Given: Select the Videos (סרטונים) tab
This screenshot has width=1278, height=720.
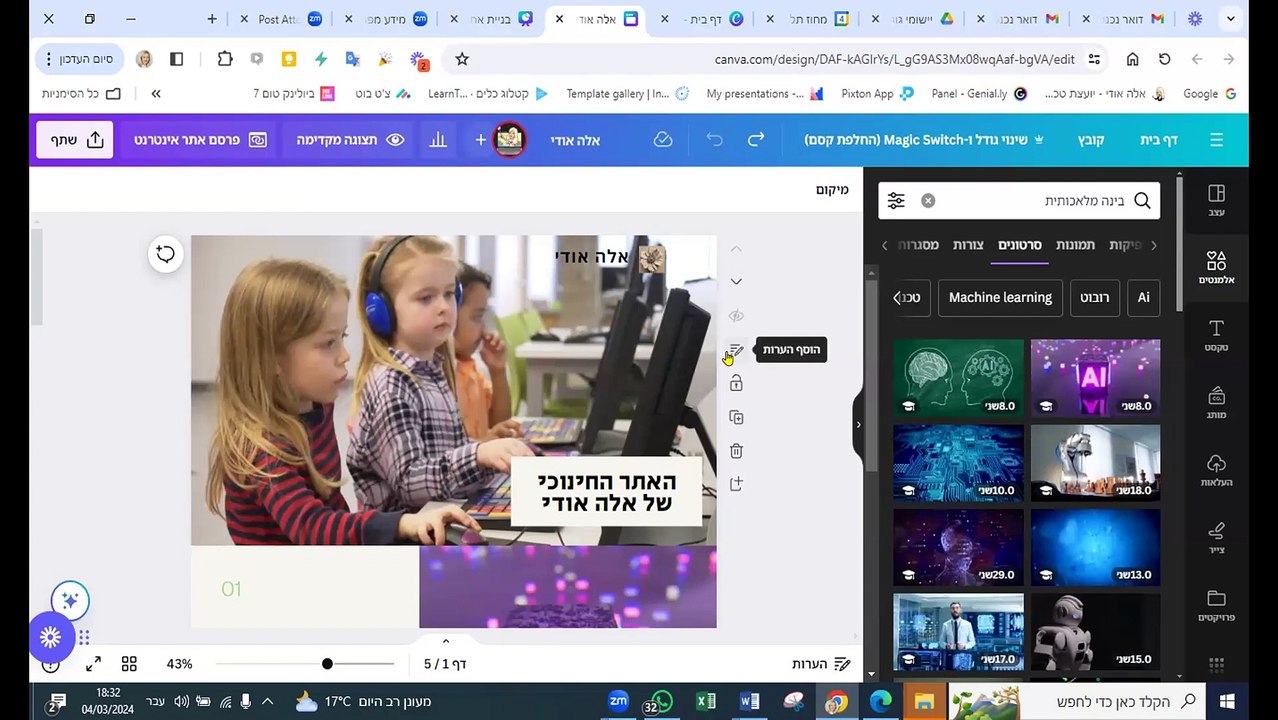Looking at the screenshot, I should pyautogui.click(x=1019, y=245).
